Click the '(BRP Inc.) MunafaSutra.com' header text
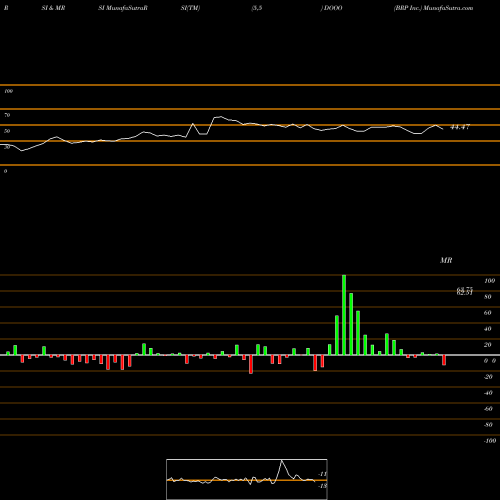Image resolution: width=500 pixels, height=500 pixels. (433, 8)
